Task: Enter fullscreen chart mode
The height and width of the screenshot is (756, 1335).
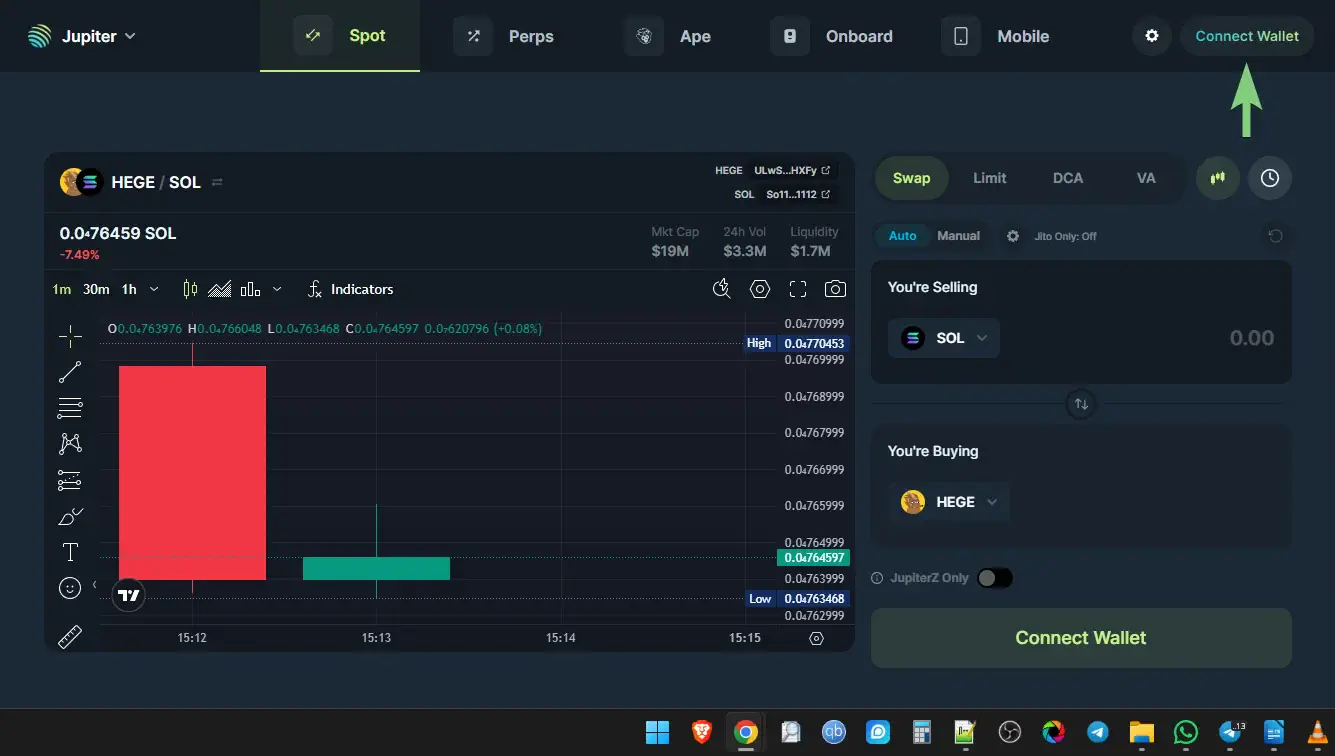Action: pos(797,289)
